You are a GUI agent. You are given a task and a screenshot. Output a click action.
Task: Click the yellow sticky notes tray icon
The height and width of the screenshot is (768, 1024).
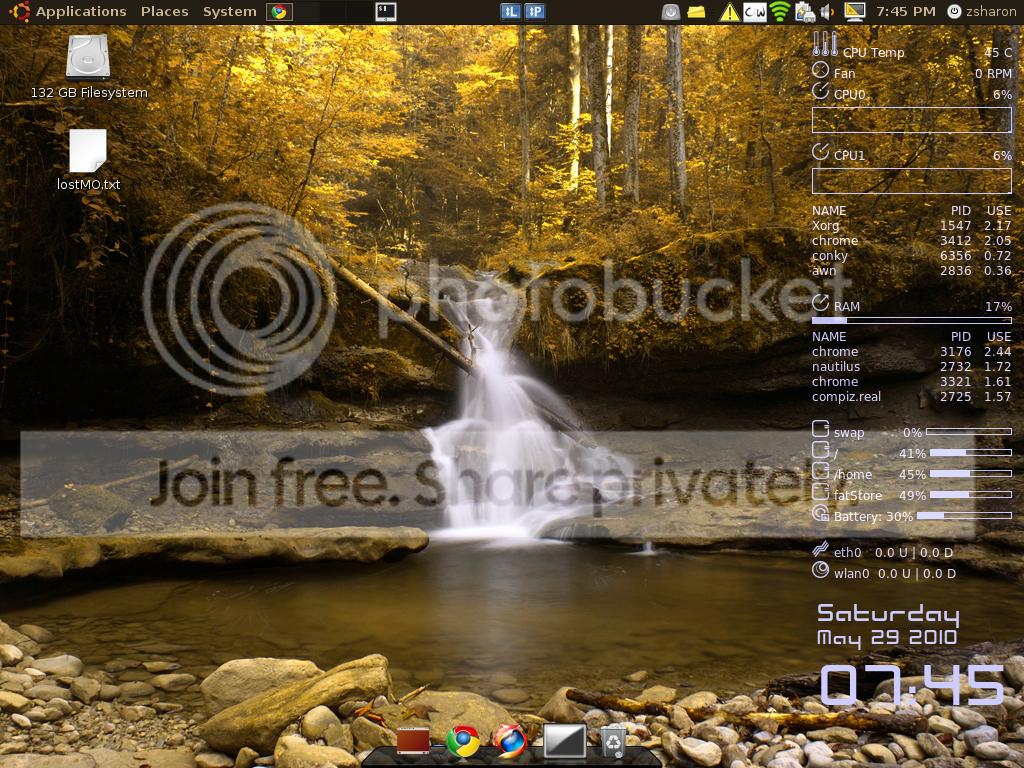coord(697,12)
